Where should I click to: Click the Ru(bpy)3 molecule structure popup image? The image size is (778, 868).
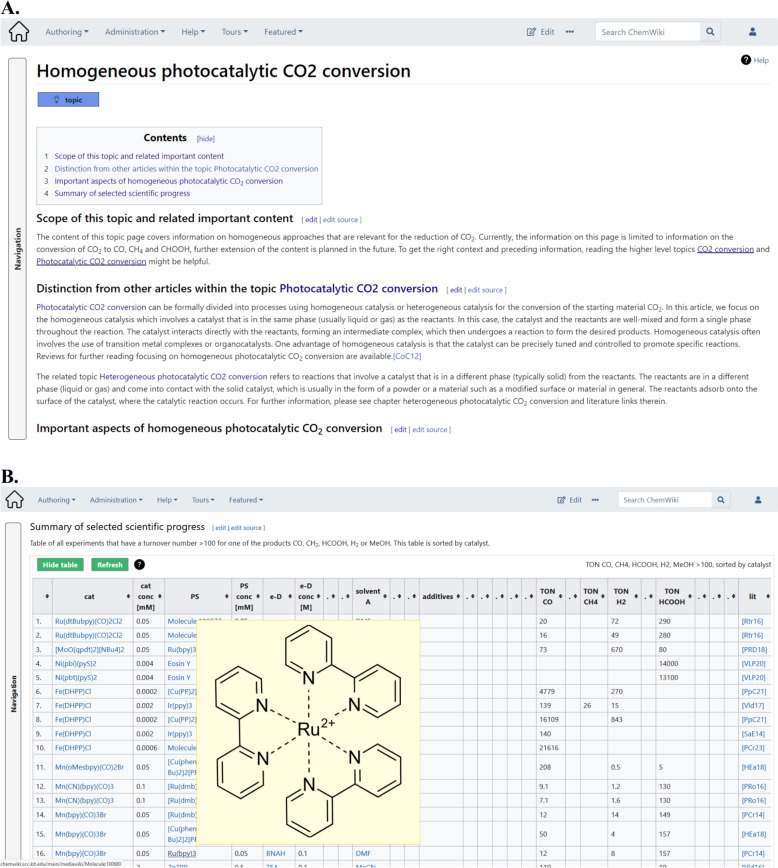(x=308, y=732)
